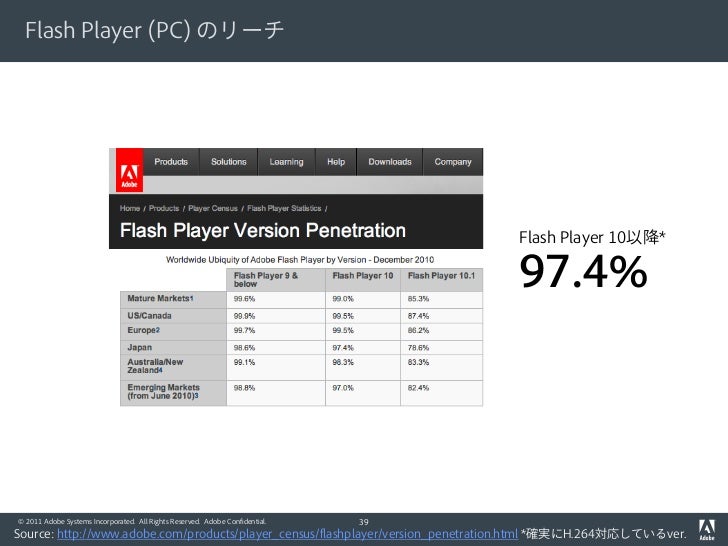Click Japan 98.6% cell
The height and width of the screenshot is (546, 728).
coord(276,348)
